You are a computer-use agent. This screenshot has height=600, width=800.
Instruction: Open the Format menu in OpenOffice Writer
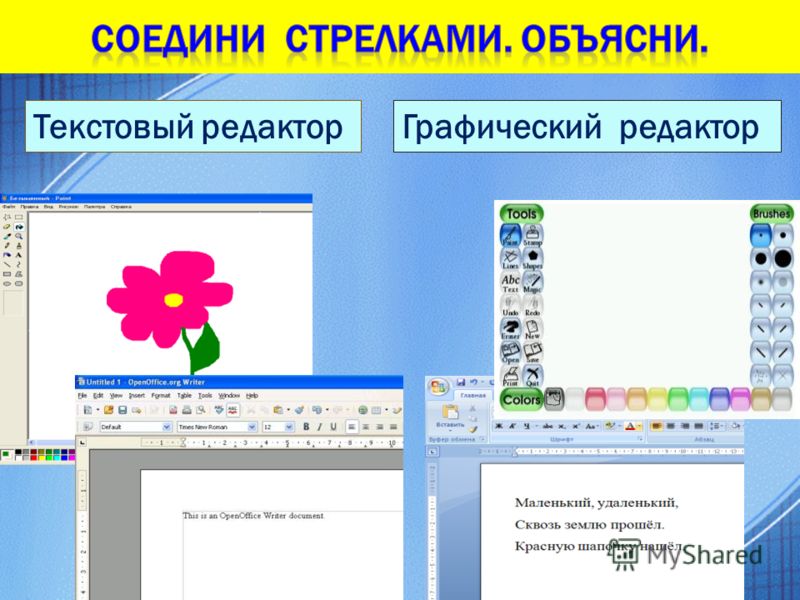[x=161, y=395]
